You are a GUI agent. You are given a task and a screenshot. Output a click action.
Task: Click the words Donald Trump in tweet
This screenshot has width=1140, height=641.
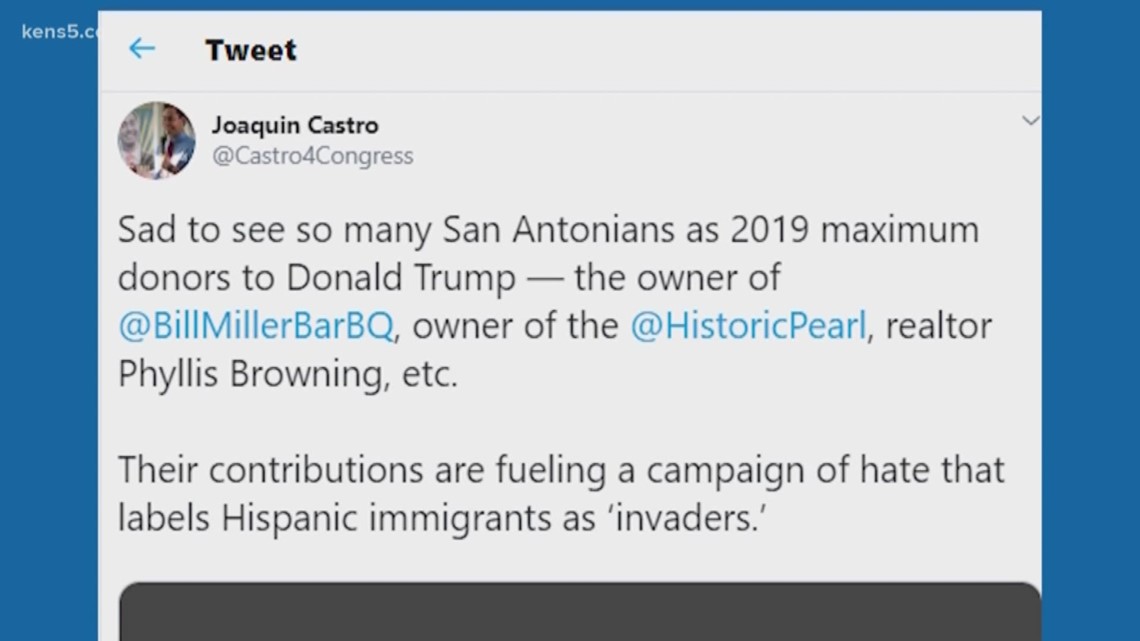click(401, 278)
